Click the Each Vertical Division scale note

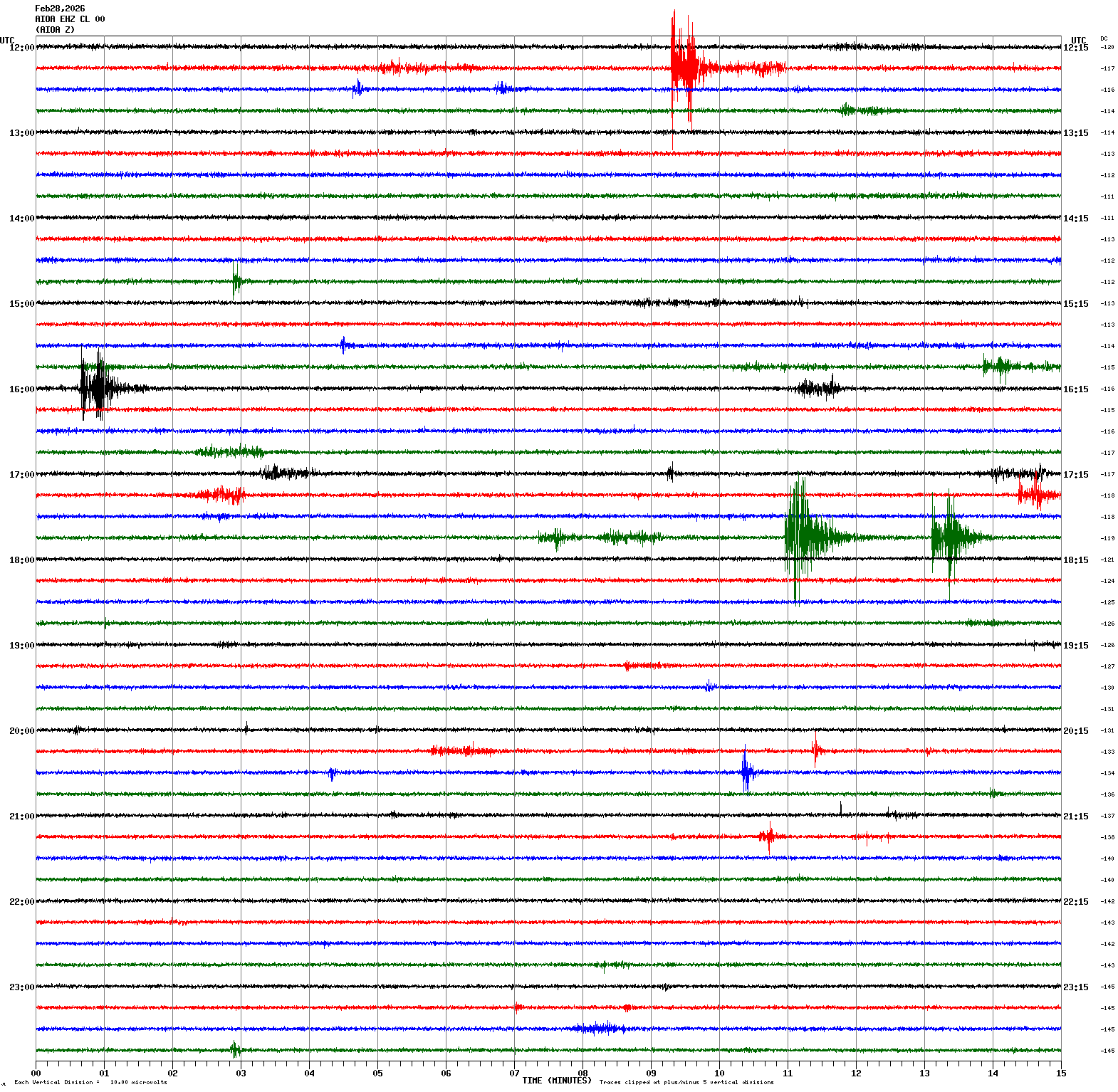click(90, 1082)
